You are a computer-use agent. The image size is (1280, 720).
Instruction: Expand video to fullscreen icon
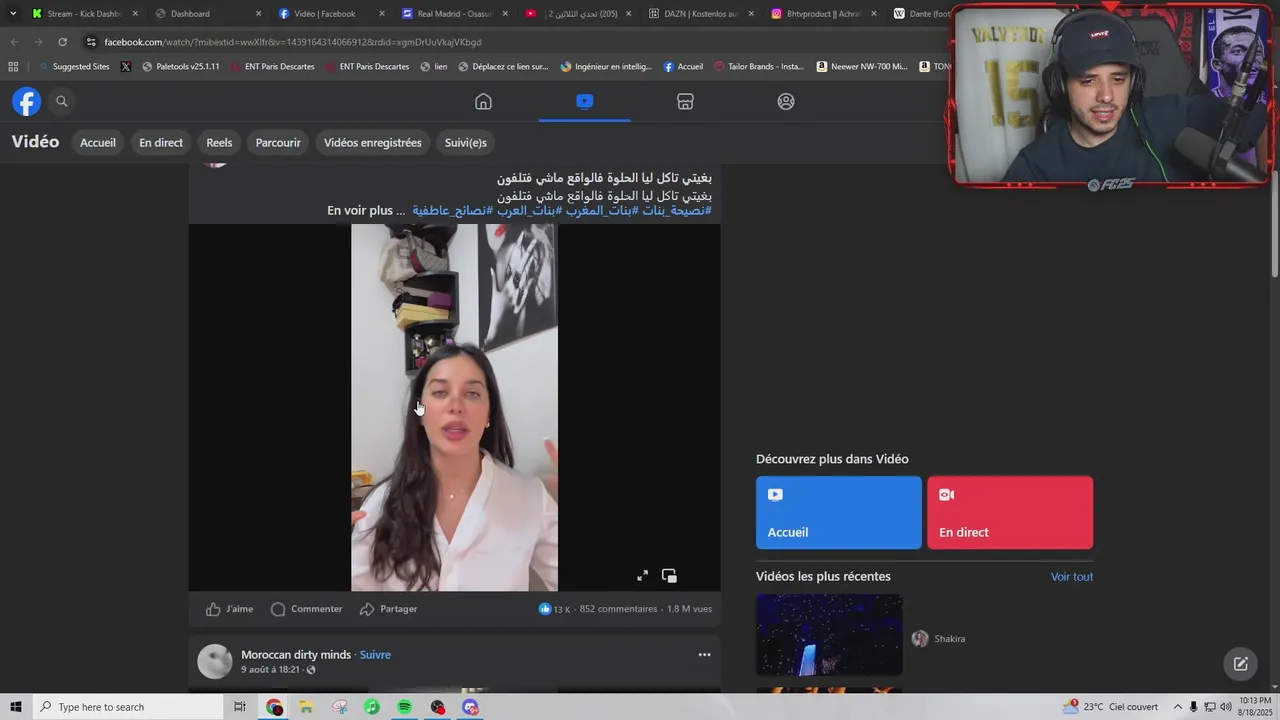pos(642,575)
